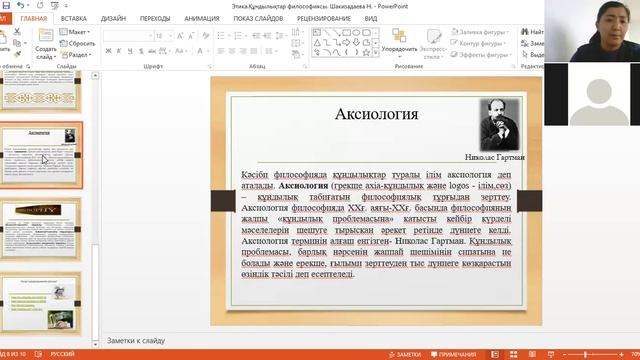Toggle text shadow (S) formatting
The image size is (640, 360).
pos(141,51)
